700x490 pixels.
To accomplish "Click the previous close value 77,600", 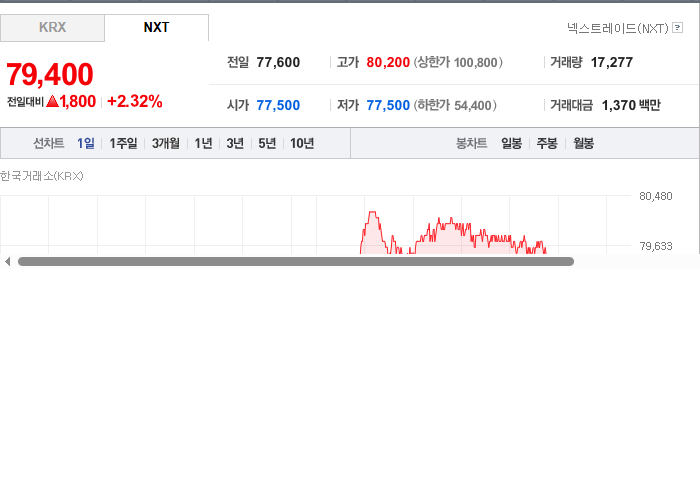I will [x=278, y=62].
